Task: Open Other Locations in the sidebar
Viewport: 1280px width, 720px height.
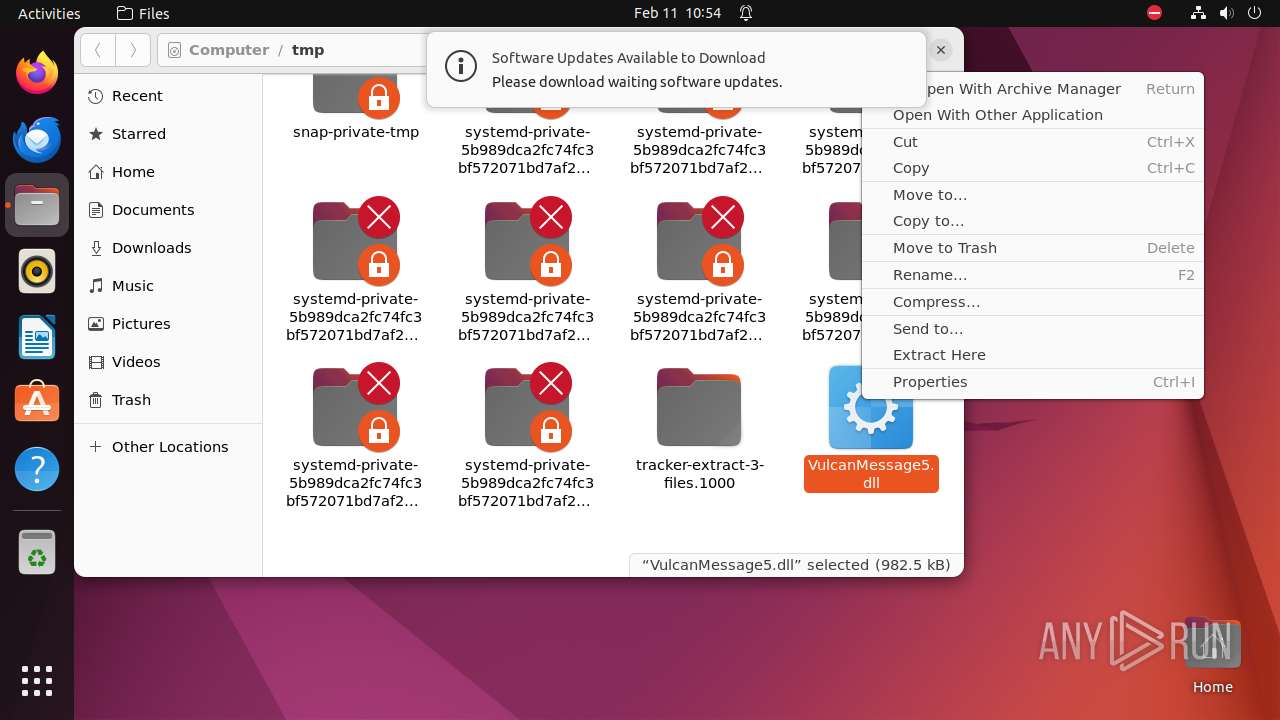Action: pos(168,447)
